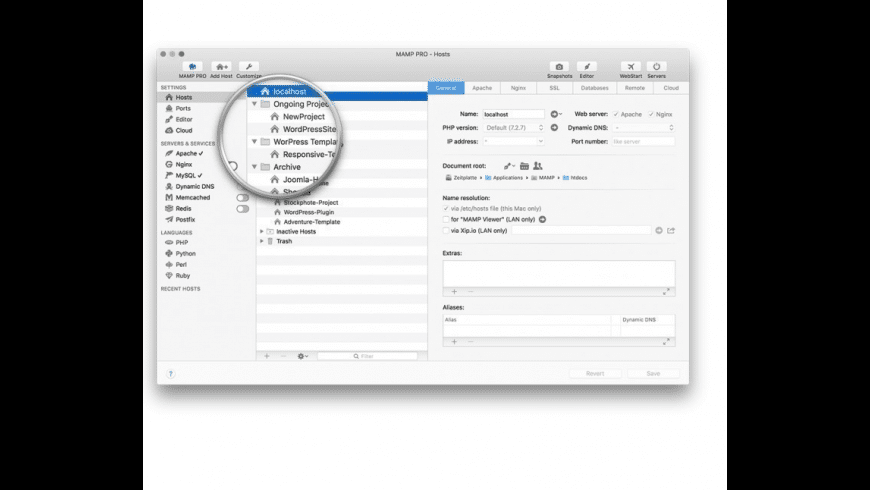Click the Revert button
Screen dimensions: 870x490
pos(595,373)
